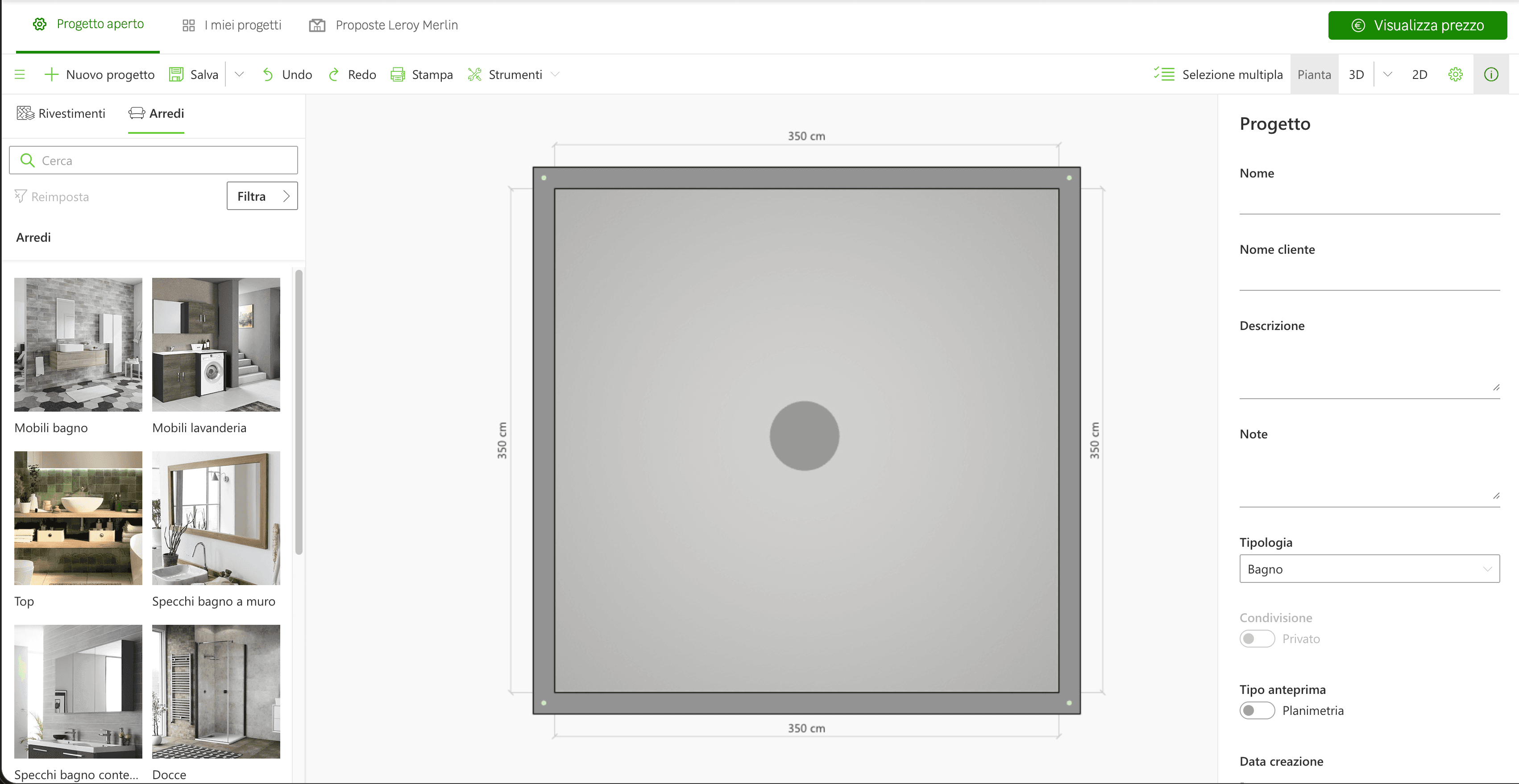Open the Tipologia dropdown showing Bagno
This screenshot has width=1519, height=784.
[1369, 569]
